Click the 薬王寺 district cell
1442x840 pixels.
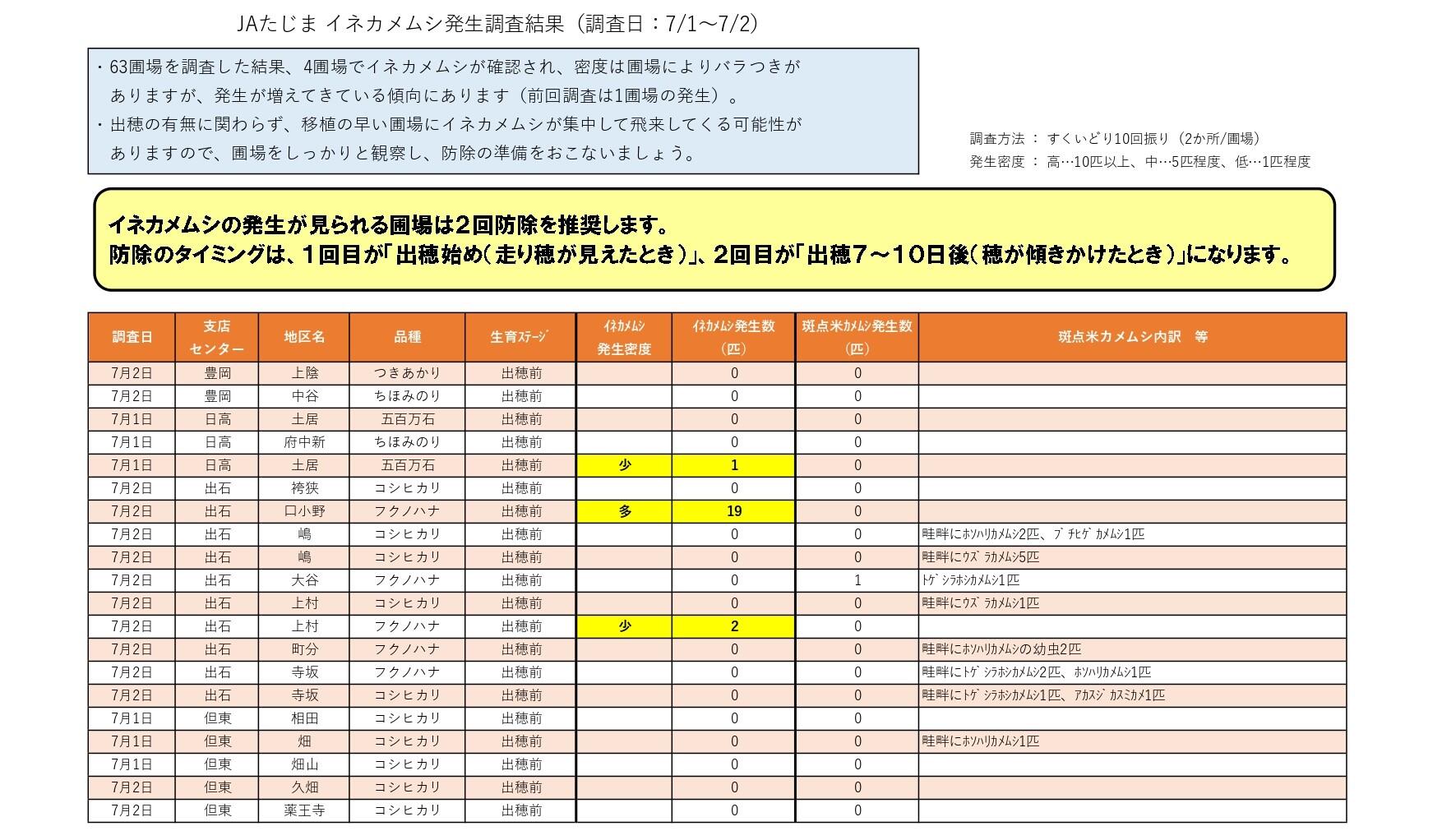pyautogui.click(x=304, y=810)
